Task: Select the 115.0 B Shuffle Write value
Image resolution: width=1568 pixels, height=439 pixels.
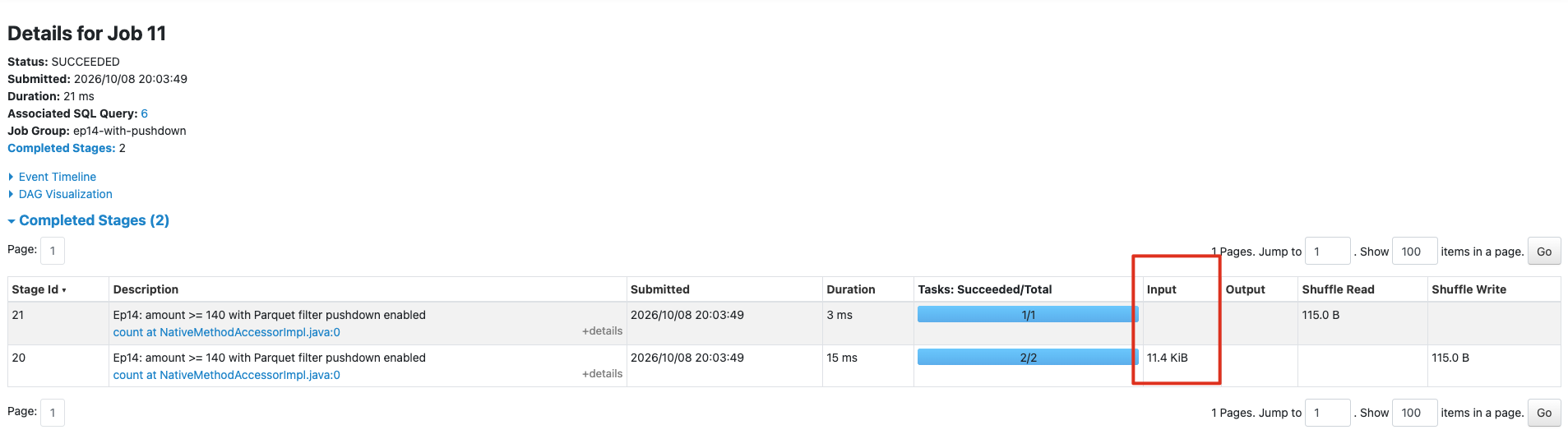Action: [1450, 358]
